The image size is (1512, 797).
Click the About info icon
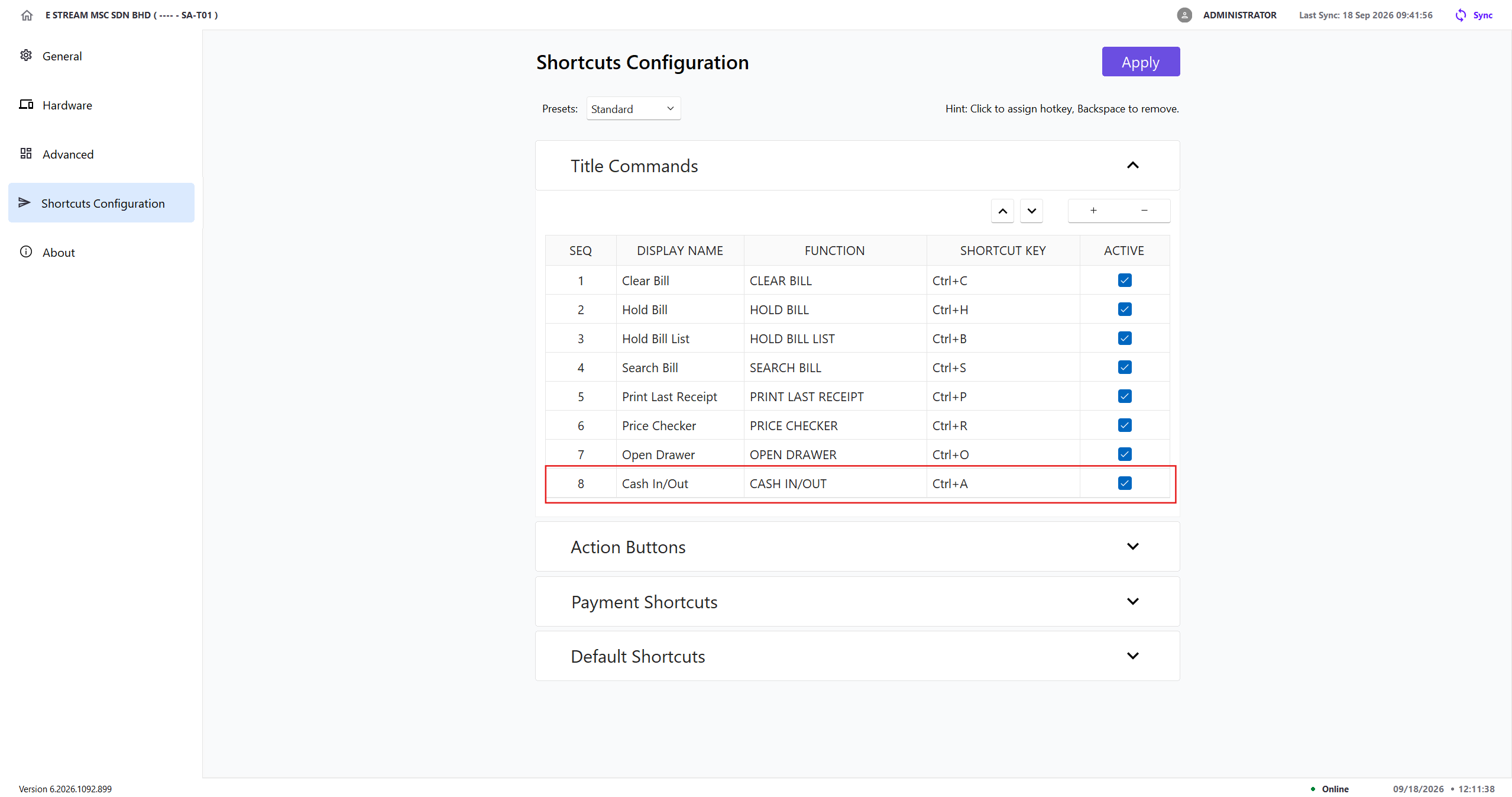point(26,252)
